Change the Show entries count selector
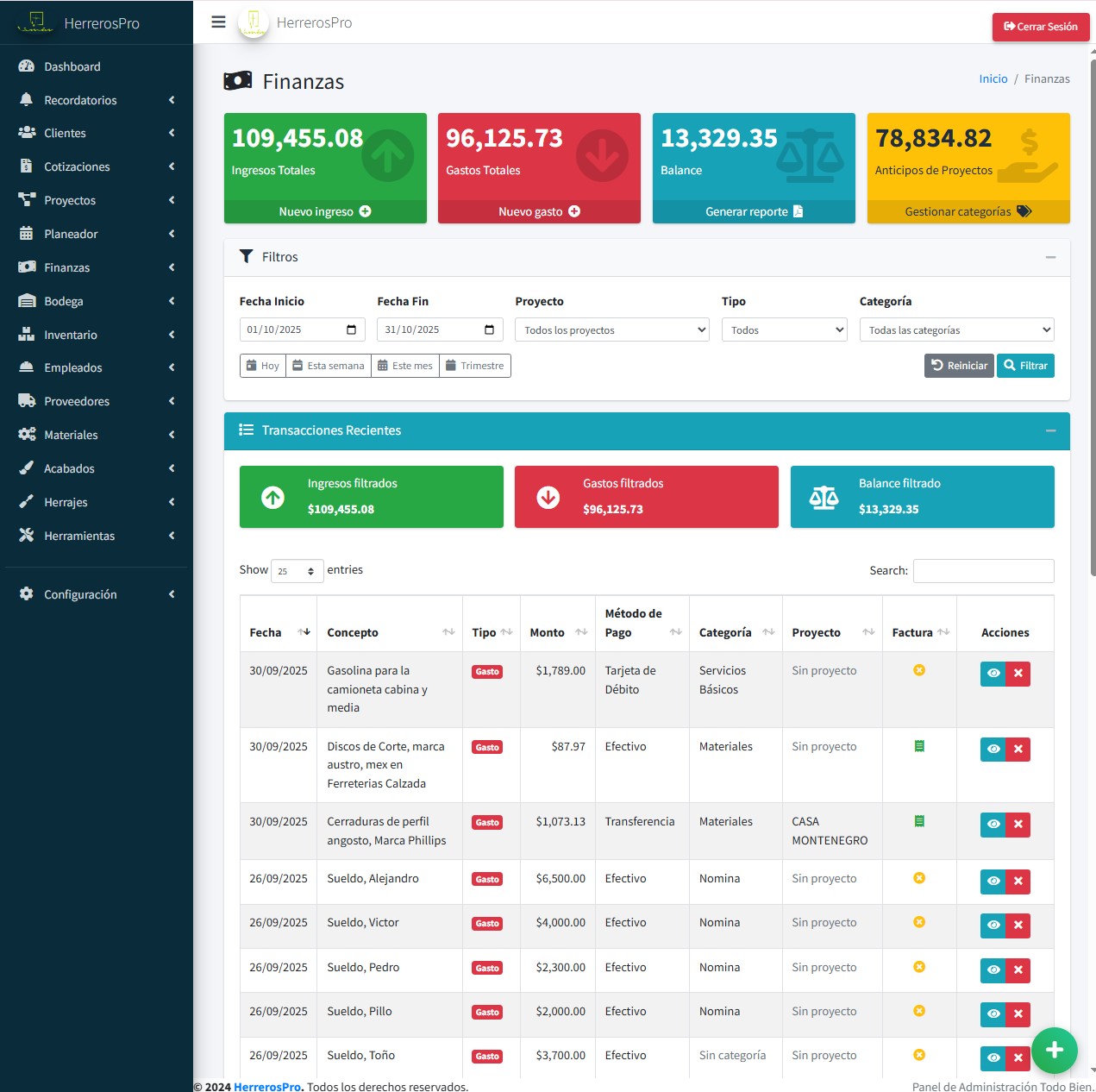Screen dimensions: 1096x1092 tap(297, 571)
